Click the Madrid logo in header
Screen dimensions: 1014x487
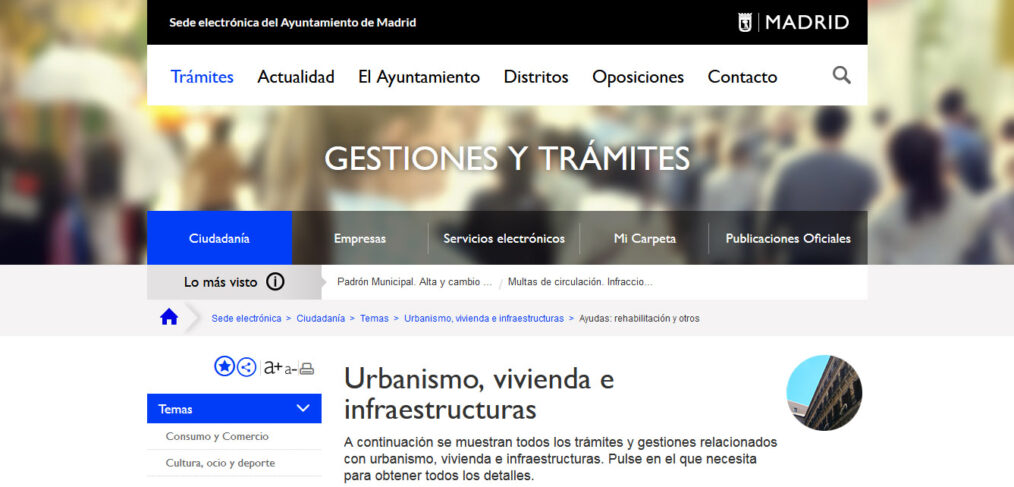(793, 22)
